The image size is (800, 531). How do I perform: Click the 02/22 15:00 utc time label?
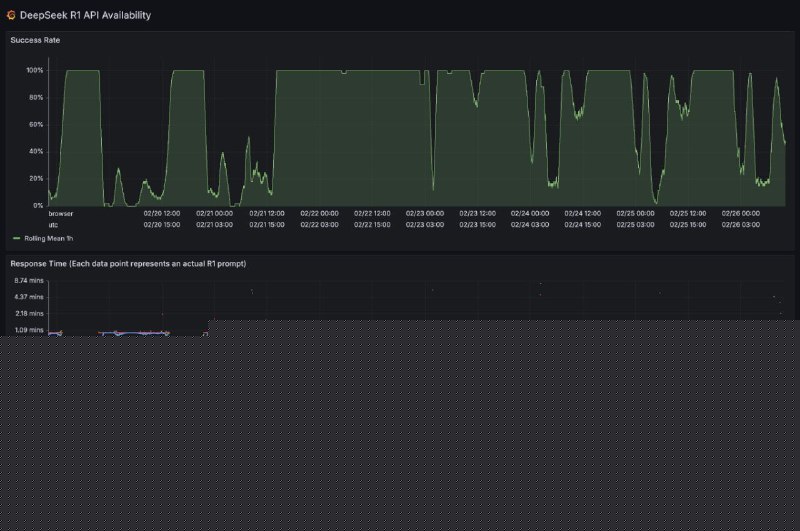tap(372, 225)
